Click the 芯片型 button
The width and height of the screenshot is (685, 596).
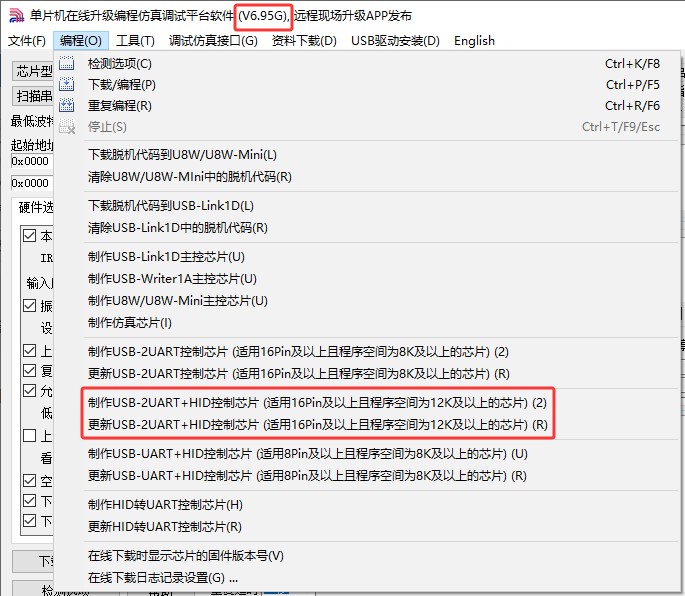33,71
